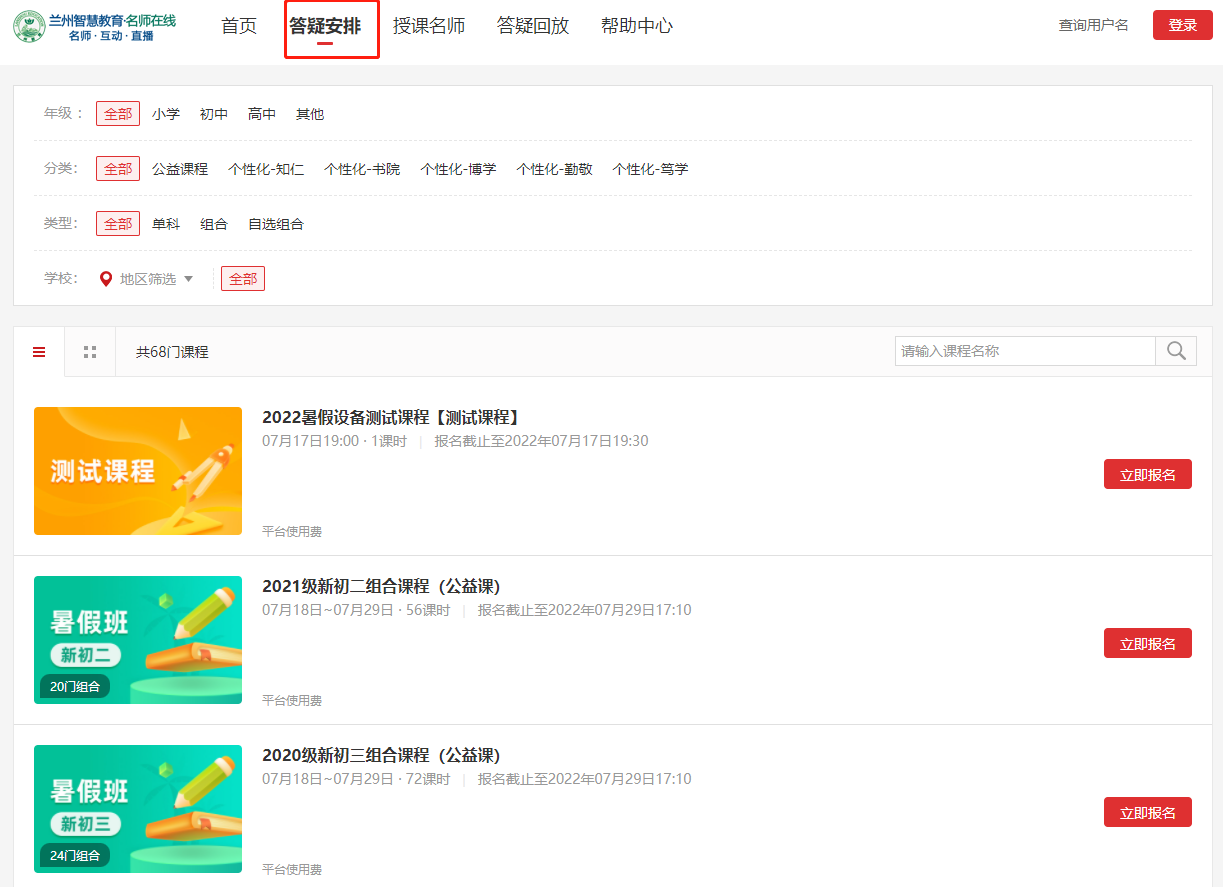Click the red 登录 login button
Image resolution: width=1223 pixels, height=887 pixels.
[x=1182, y=25]
